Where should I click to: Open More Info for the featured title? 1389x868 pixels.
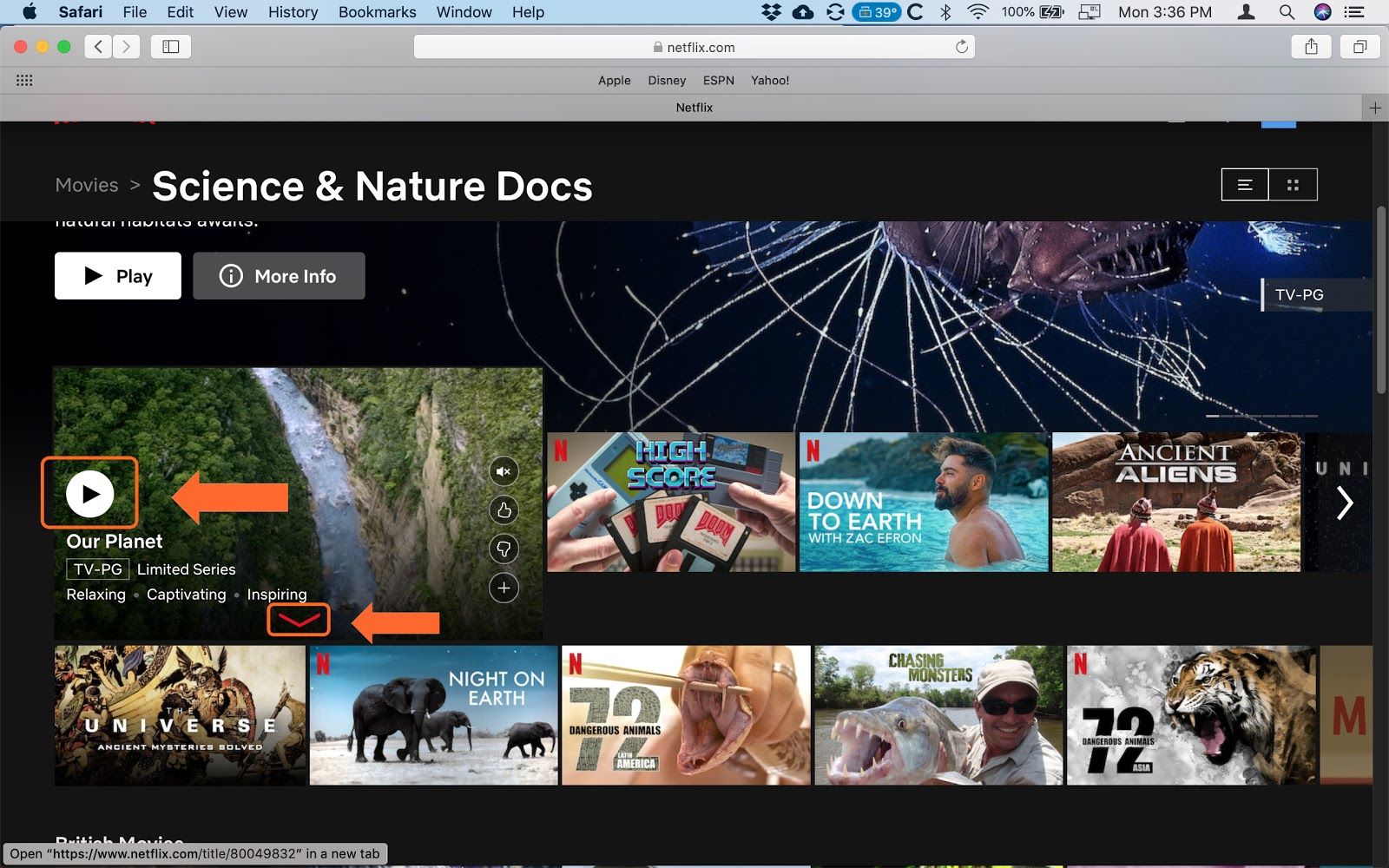click(x=279, y=276)
